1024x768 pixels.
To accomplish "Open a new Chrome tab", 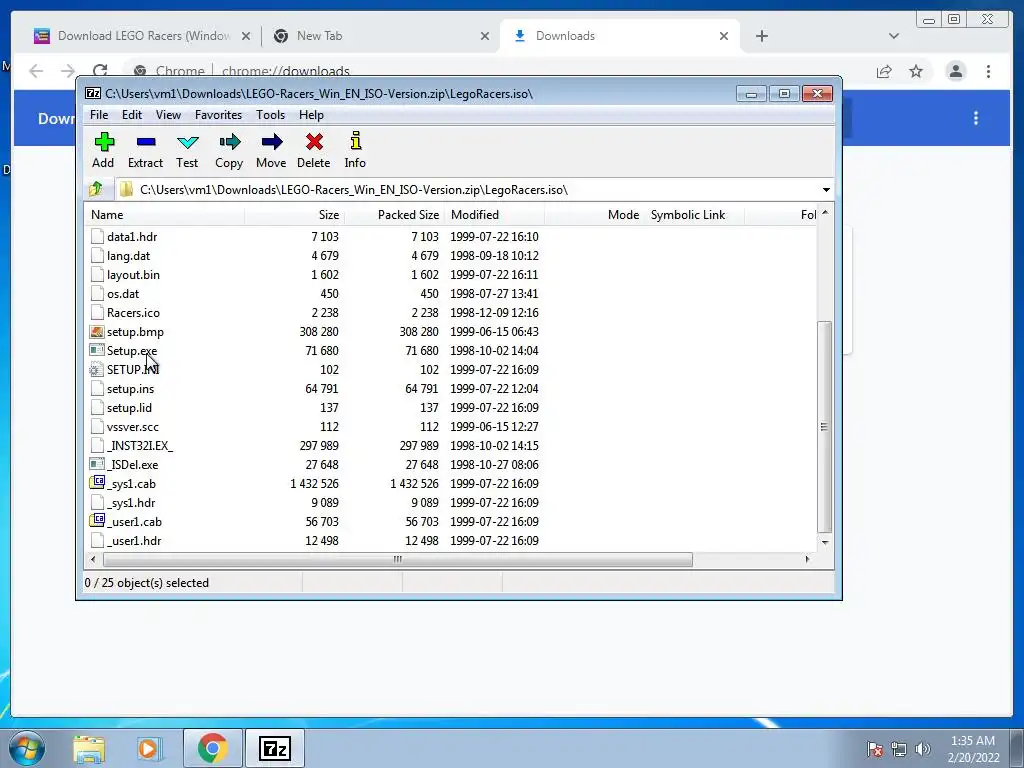I will (x=761, y=36).
